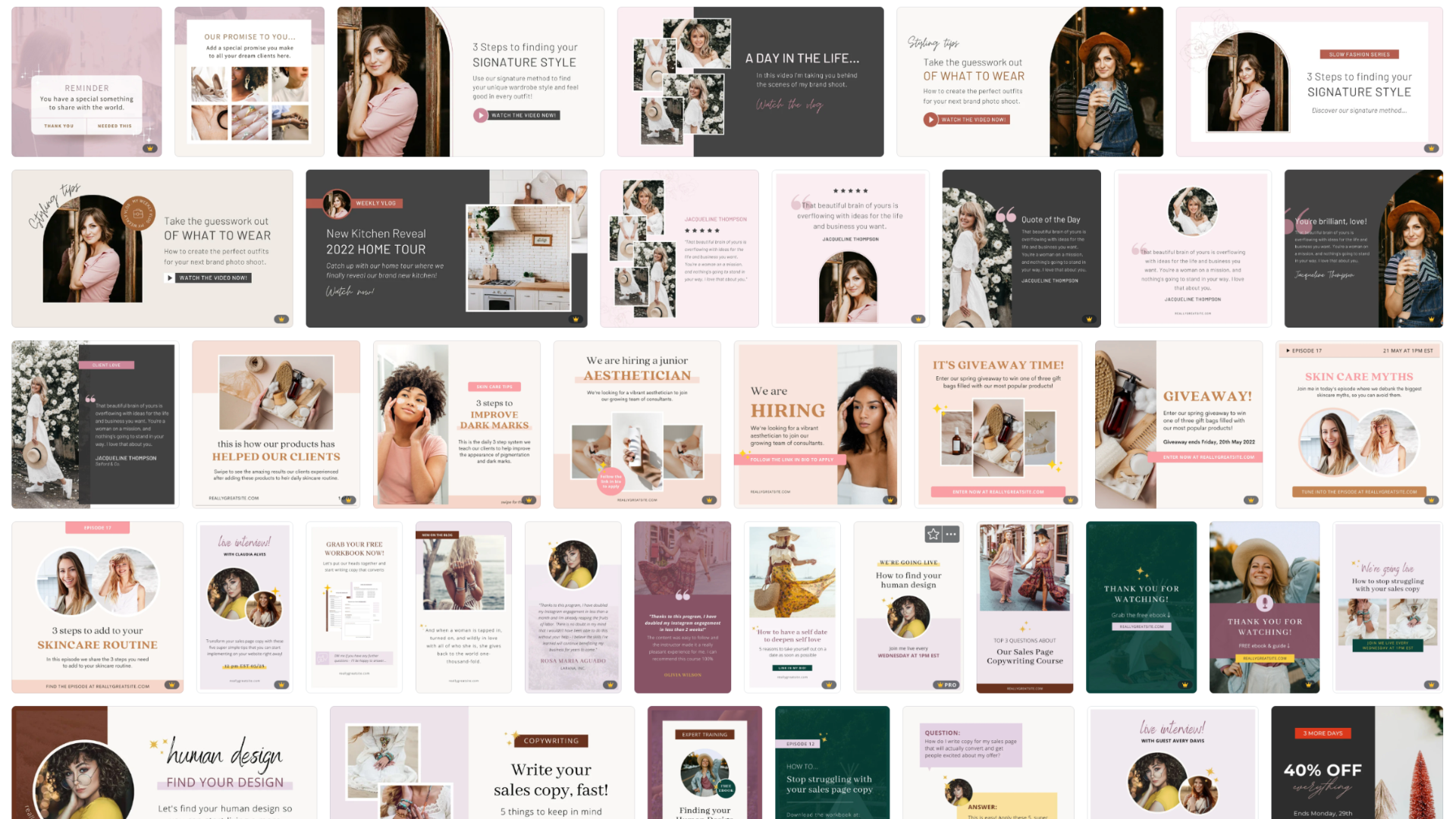Click crown icon on New Kitchen Reveal template
Viewport: 1456px width, 819px height.
tap(576, 319)
